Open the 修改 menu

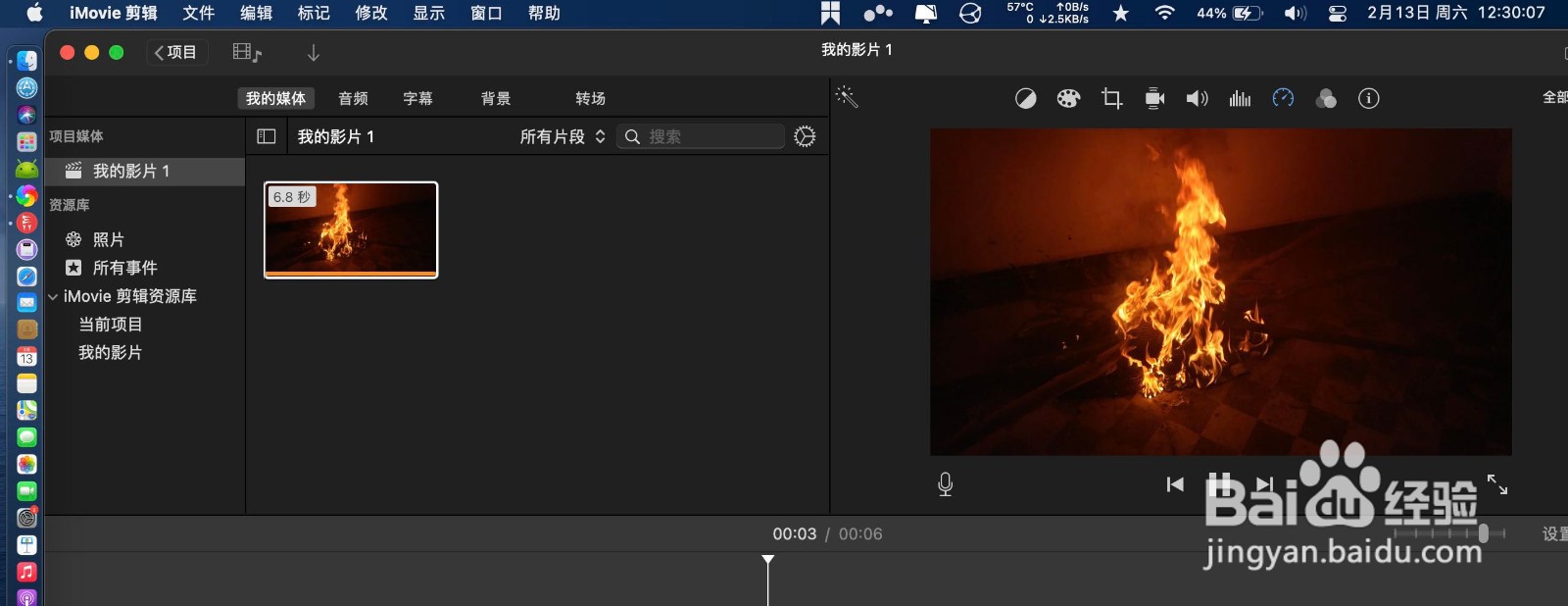[x=371, y=13]
